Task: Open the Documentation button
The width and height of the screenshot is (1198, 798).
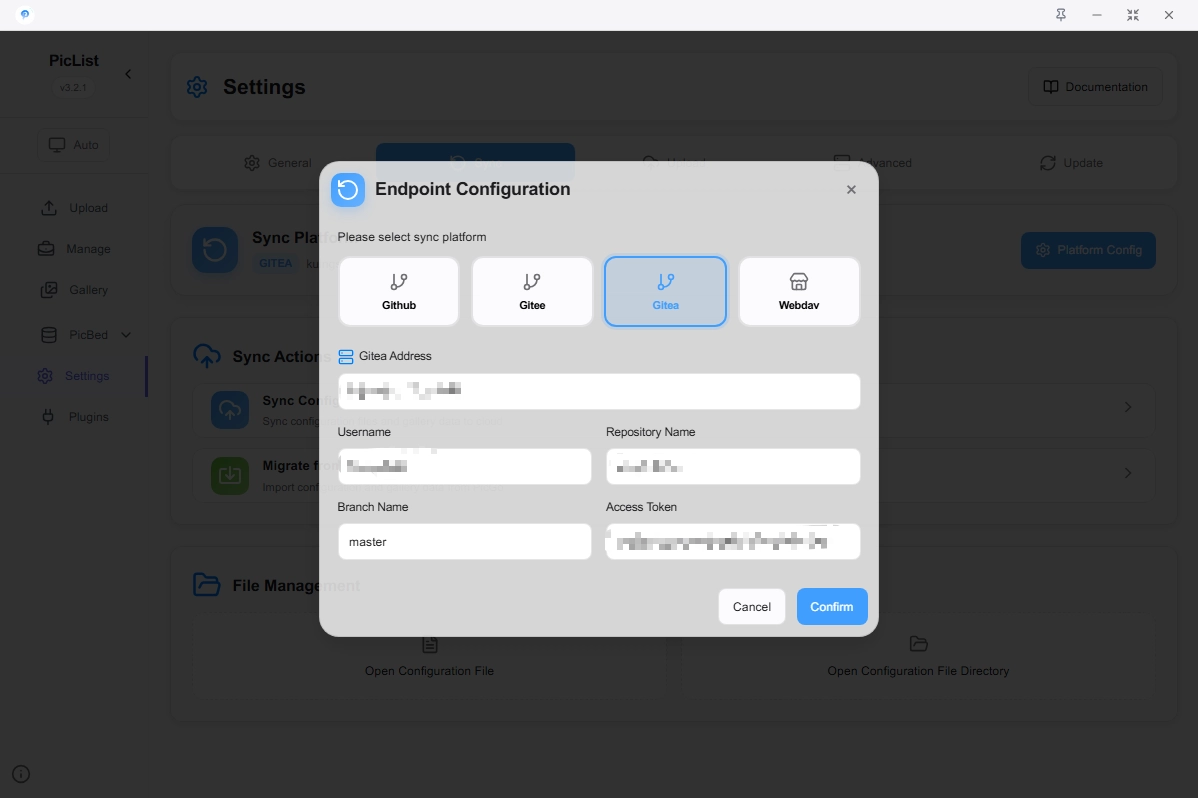Action: 1095,87
